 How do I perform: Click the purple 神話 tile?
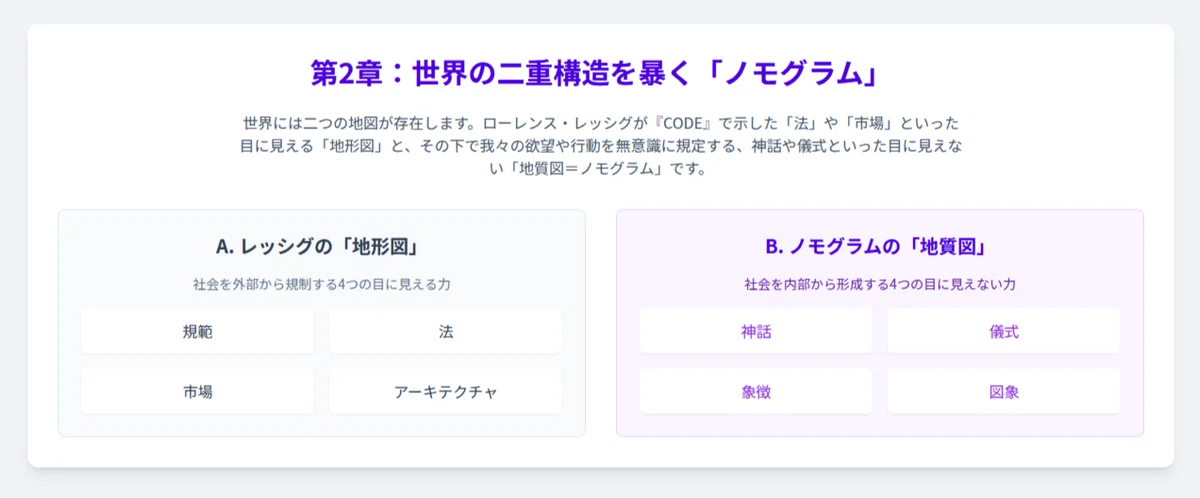(756, 331)
